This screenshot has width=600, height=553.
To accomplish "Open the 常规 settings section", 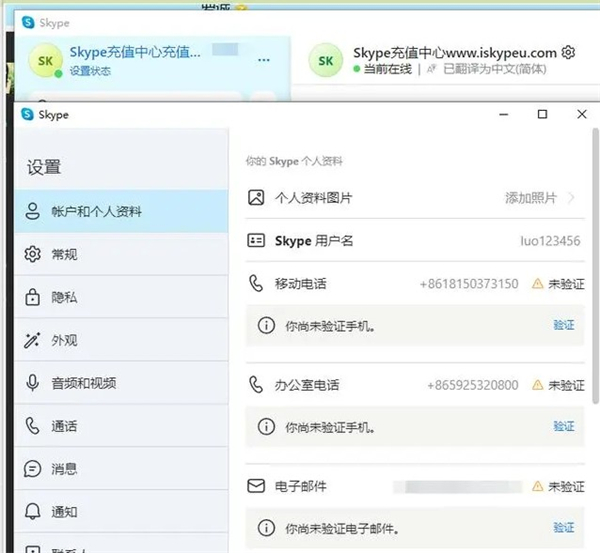I will pos(121,254).
